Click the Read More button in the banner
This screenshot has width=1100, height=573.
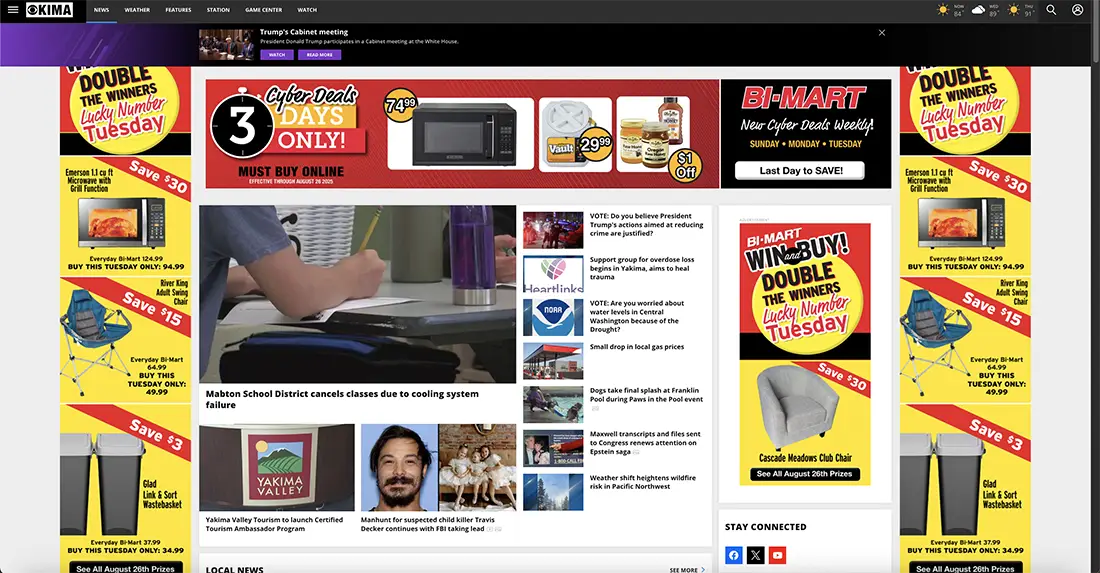point(320,55)
